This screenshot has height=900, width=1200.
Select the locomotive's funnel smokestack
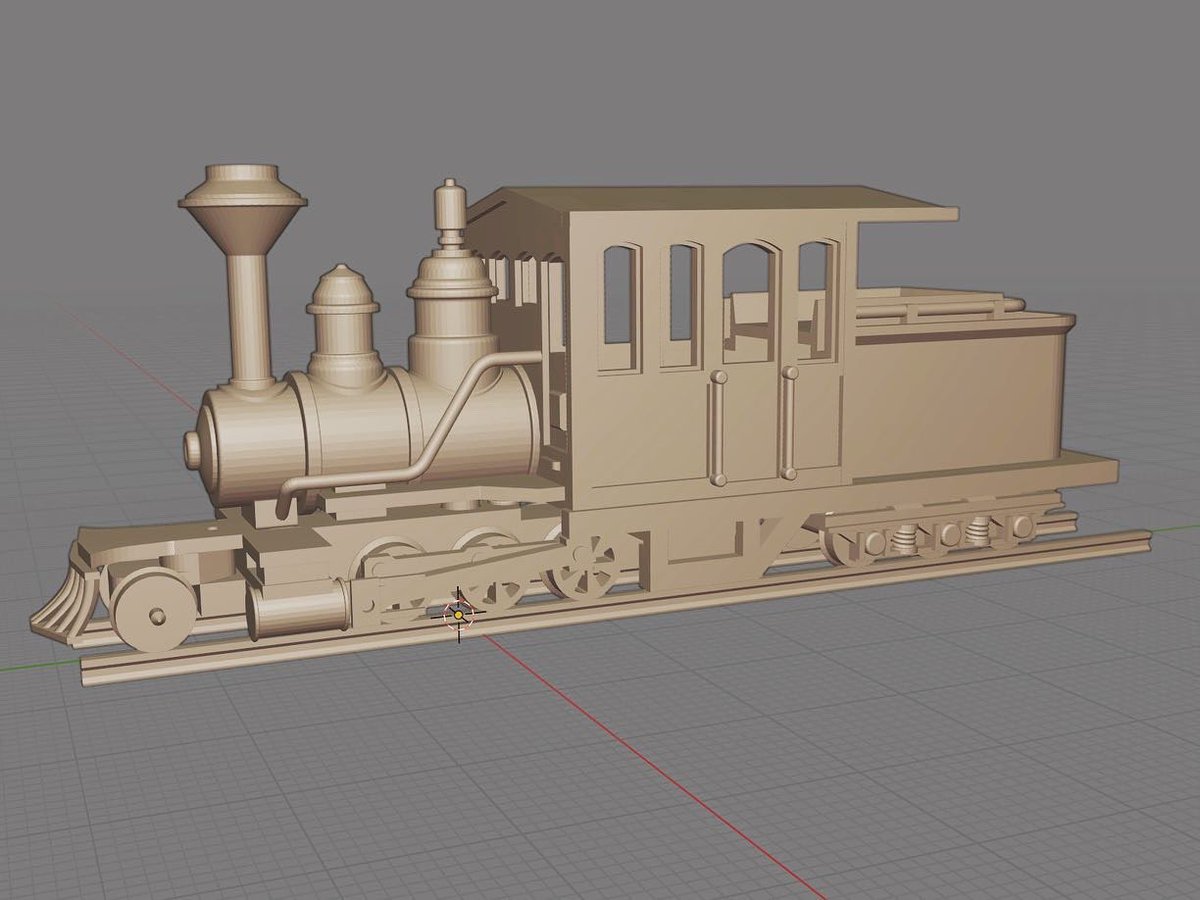click(x=243, y=277)
